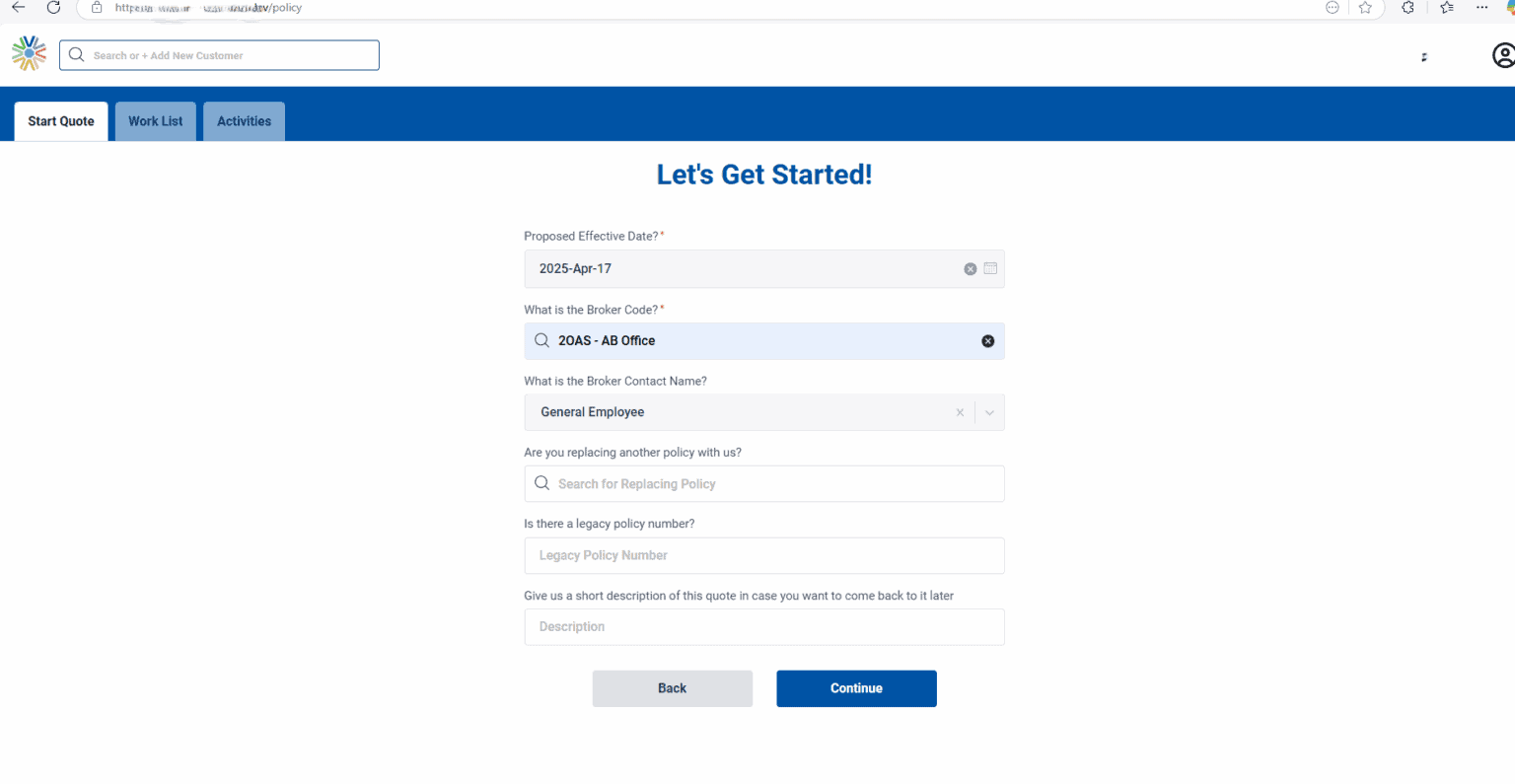Screen dimensions: 1515x784
Task: Switch to the Work List tab
Action: (x=155, y=120)
